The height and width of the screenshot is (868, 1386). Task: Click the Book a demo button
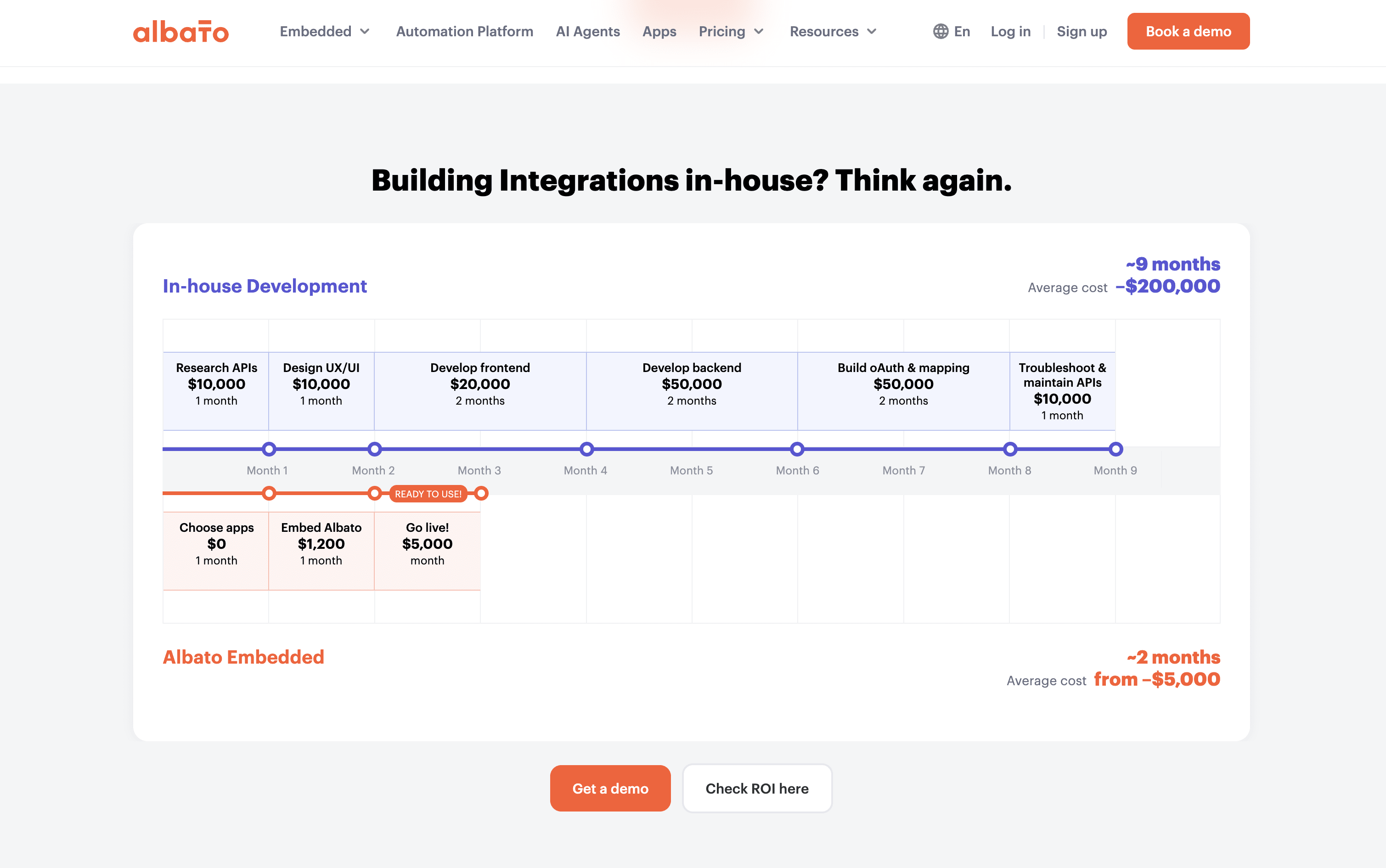tap(1188, 31)
